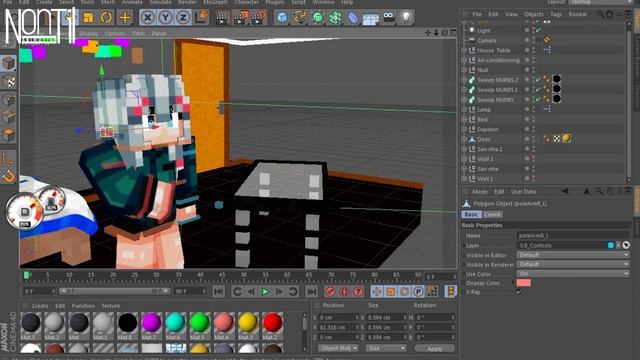Select the magenta Mat.7 material
This screenshot has width=640, height=360.
151,323
